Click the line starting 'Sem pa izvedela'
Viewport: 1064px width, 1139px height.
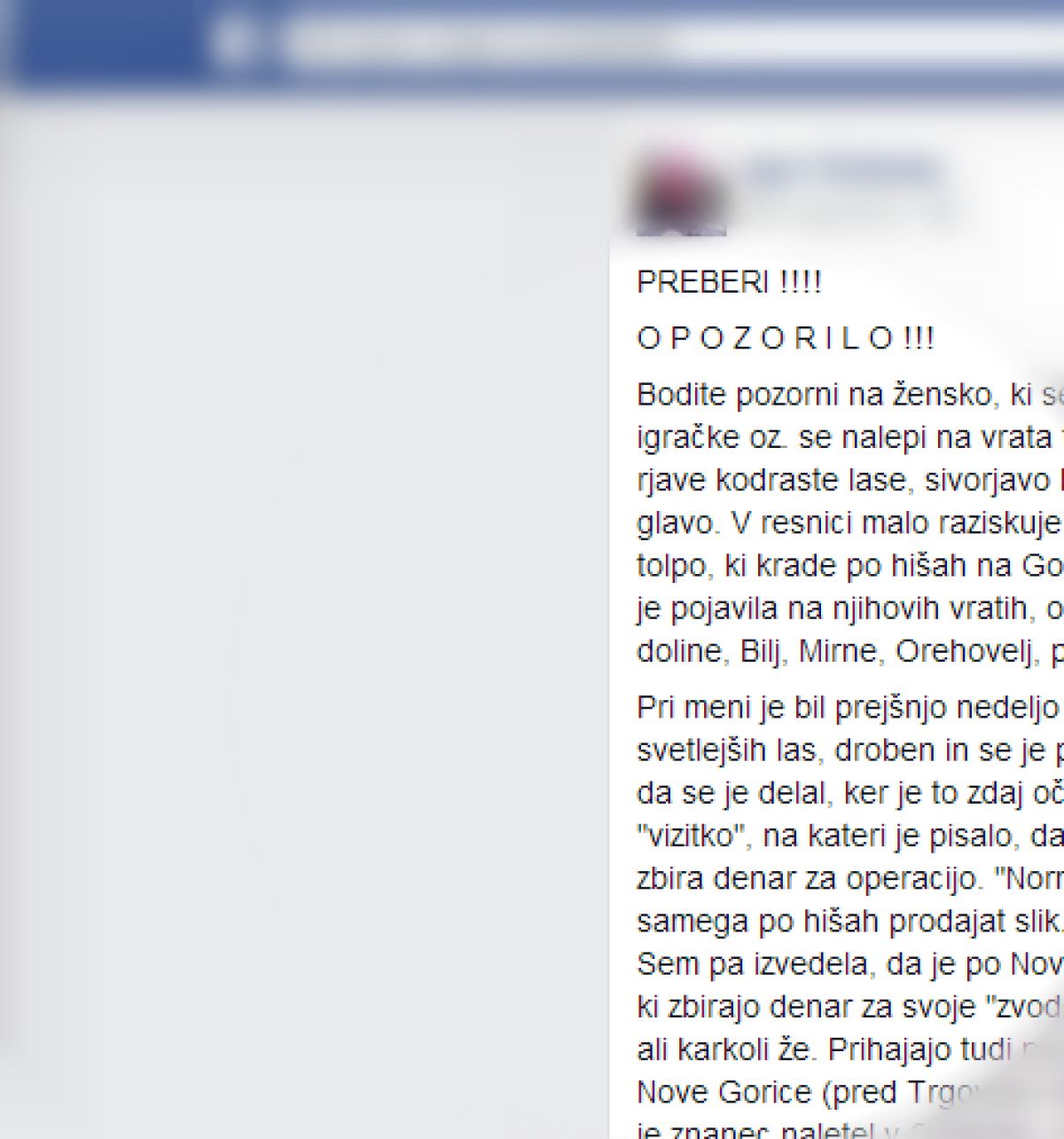pyautogui.click(x=850, y=964)
